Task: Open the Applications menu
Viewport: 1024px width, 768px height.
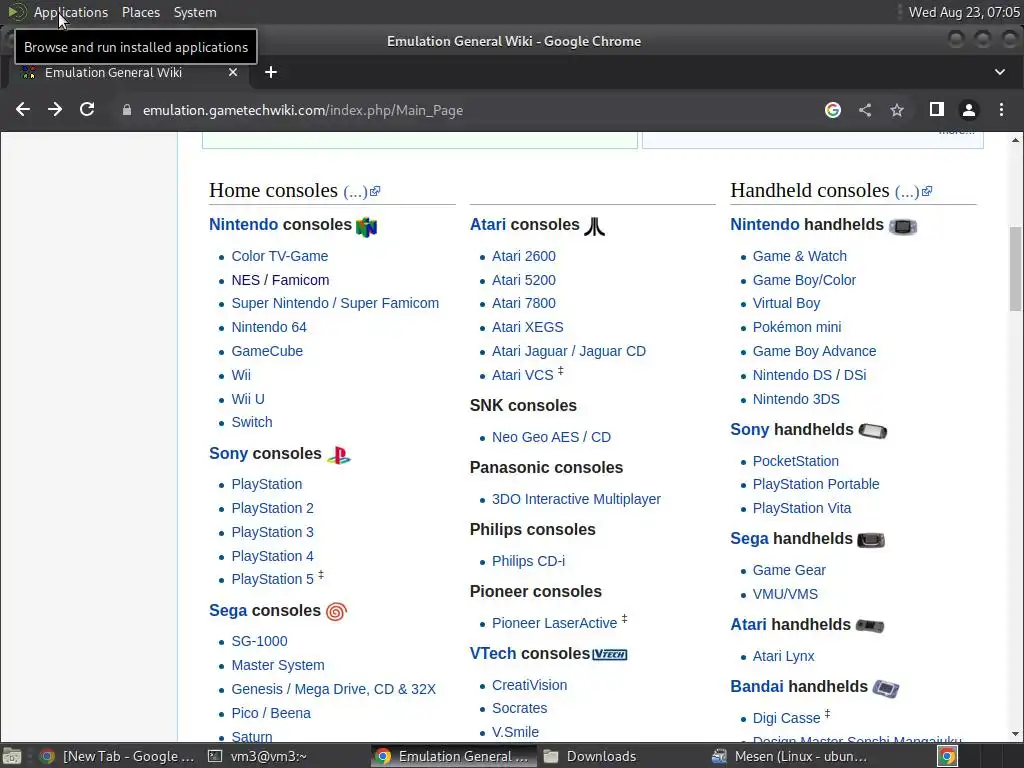Action: 71,12
